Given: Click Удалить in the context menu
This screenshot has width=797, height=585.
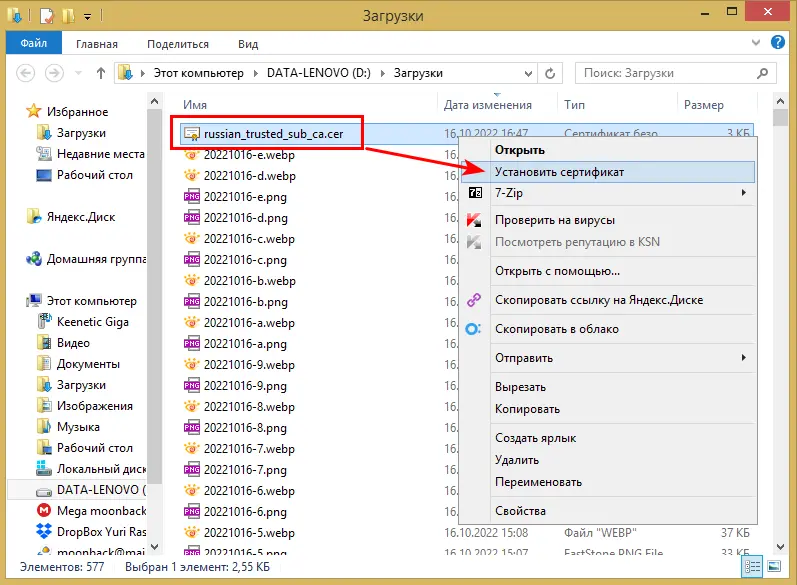Looking at the screenshot, I should pos(608,460).
